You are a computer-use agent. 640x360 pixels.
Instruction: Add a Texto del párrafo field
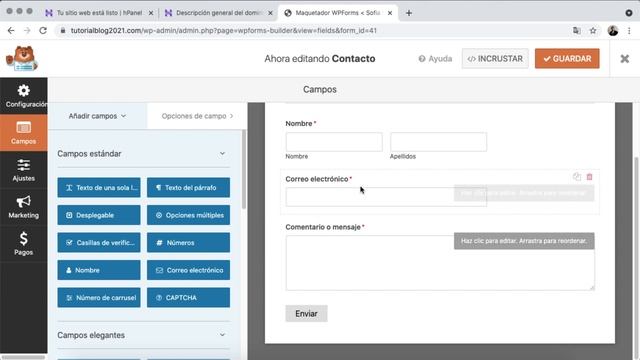tap(188, 188)
